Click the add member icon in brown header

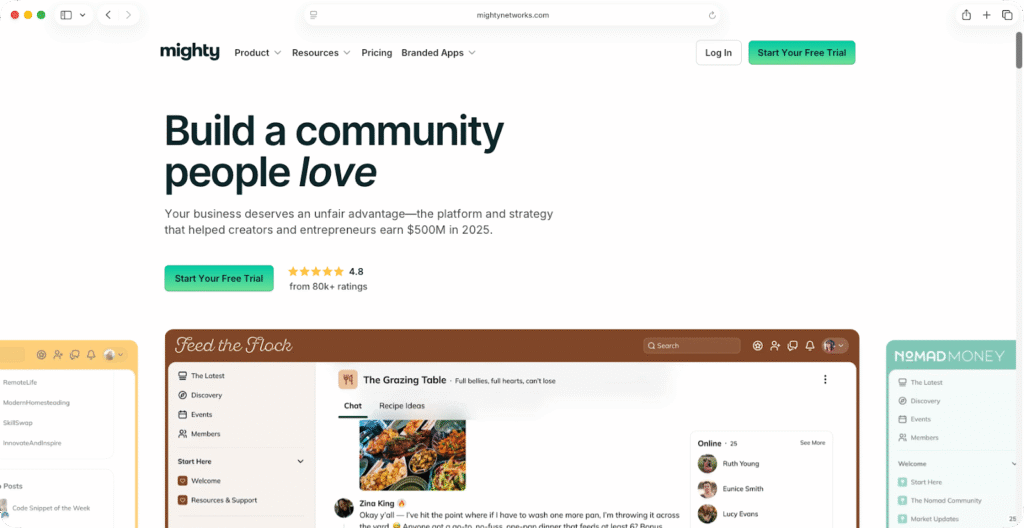point(775,346)
